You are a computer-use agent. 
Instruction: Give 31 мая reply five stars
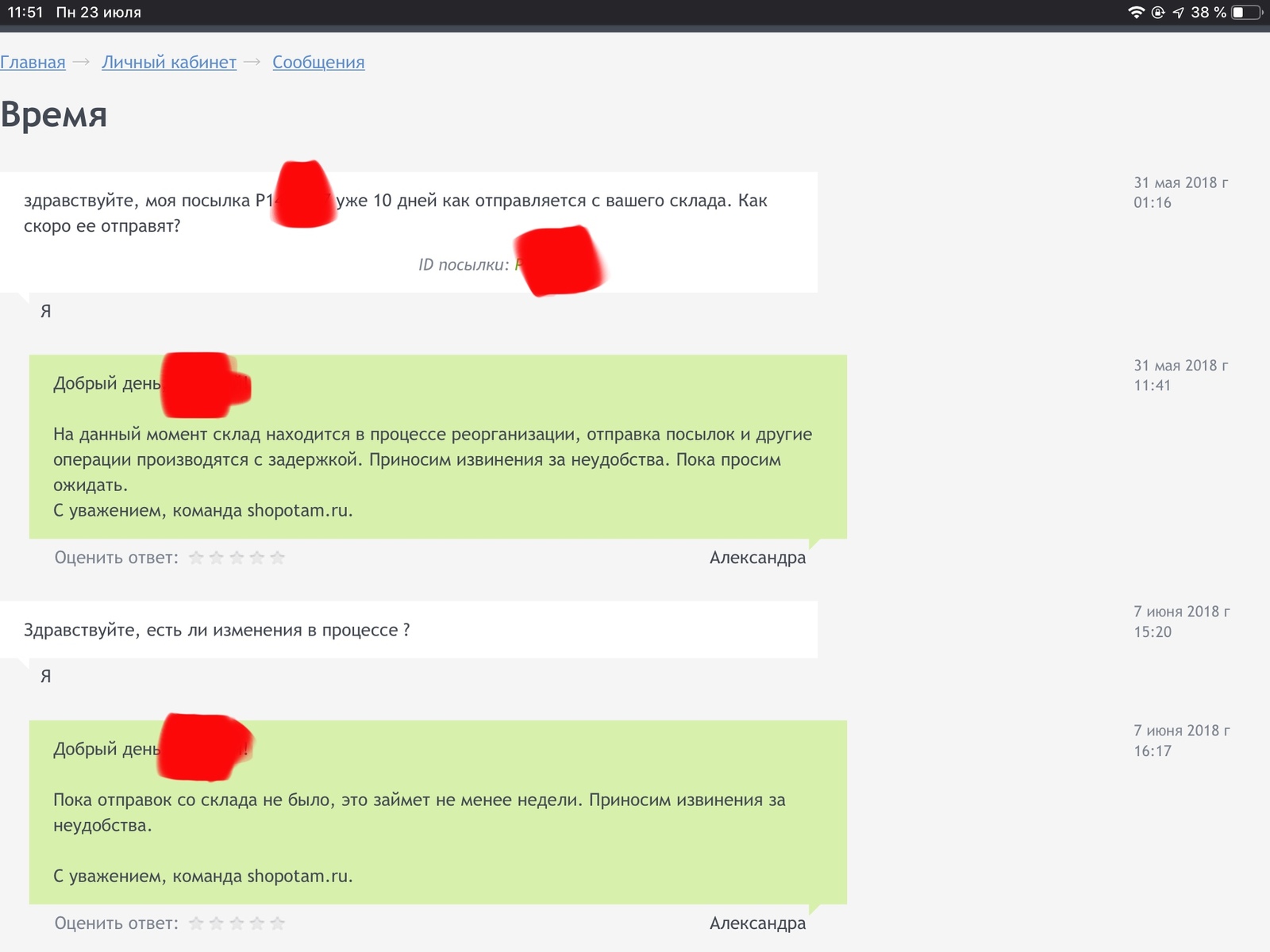[x=277, y=558]
